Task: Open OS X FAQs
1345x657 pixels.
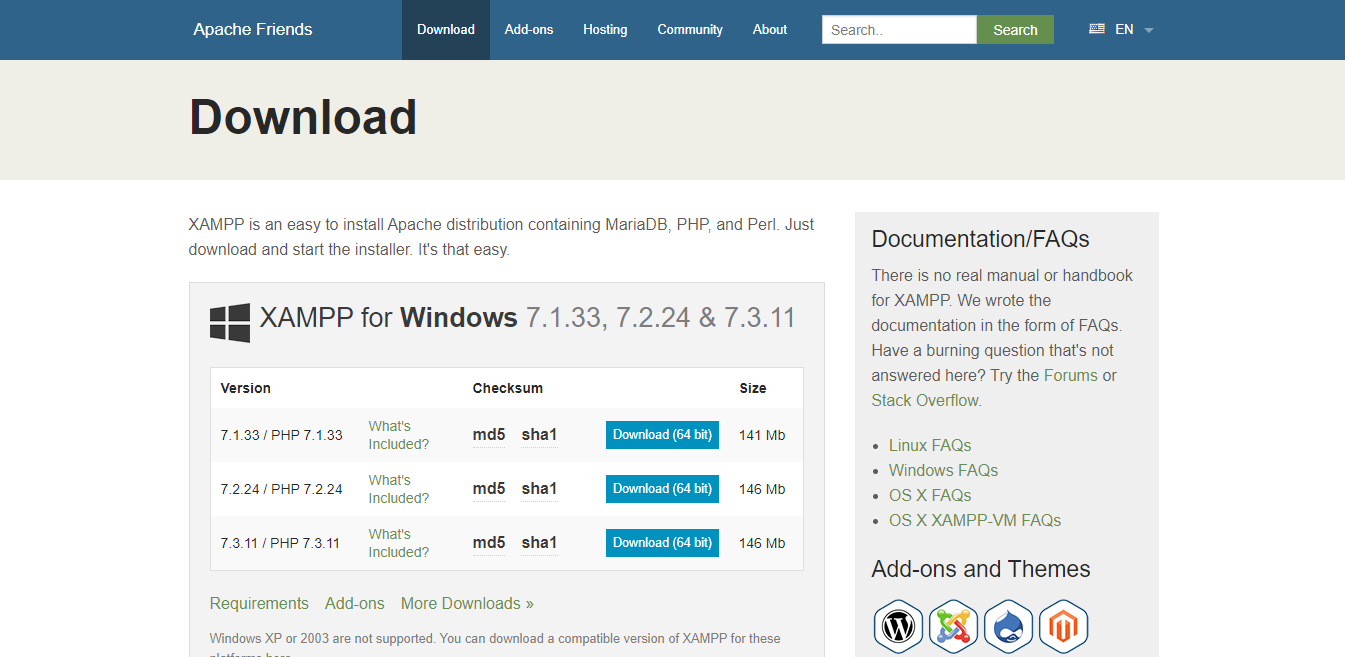Action: [930, 495]
